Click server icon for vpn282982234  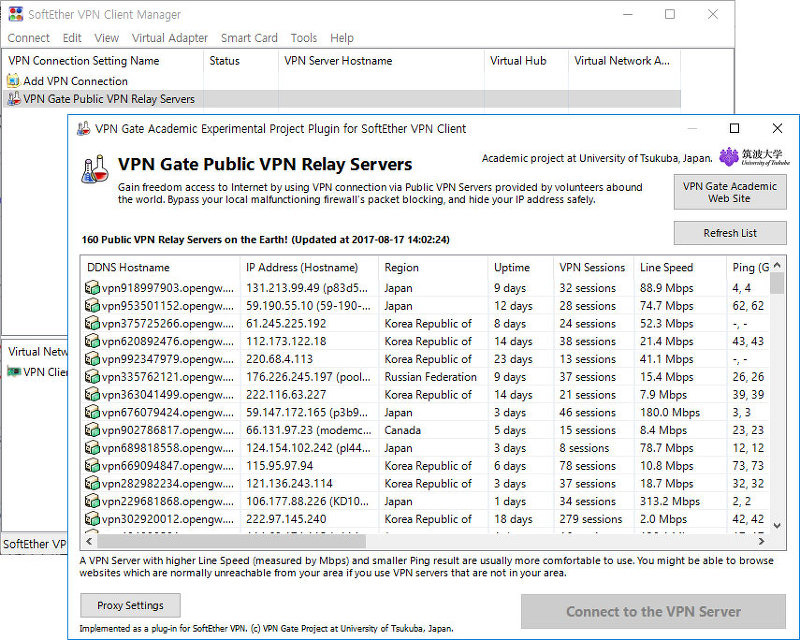(x=92, y=483)
